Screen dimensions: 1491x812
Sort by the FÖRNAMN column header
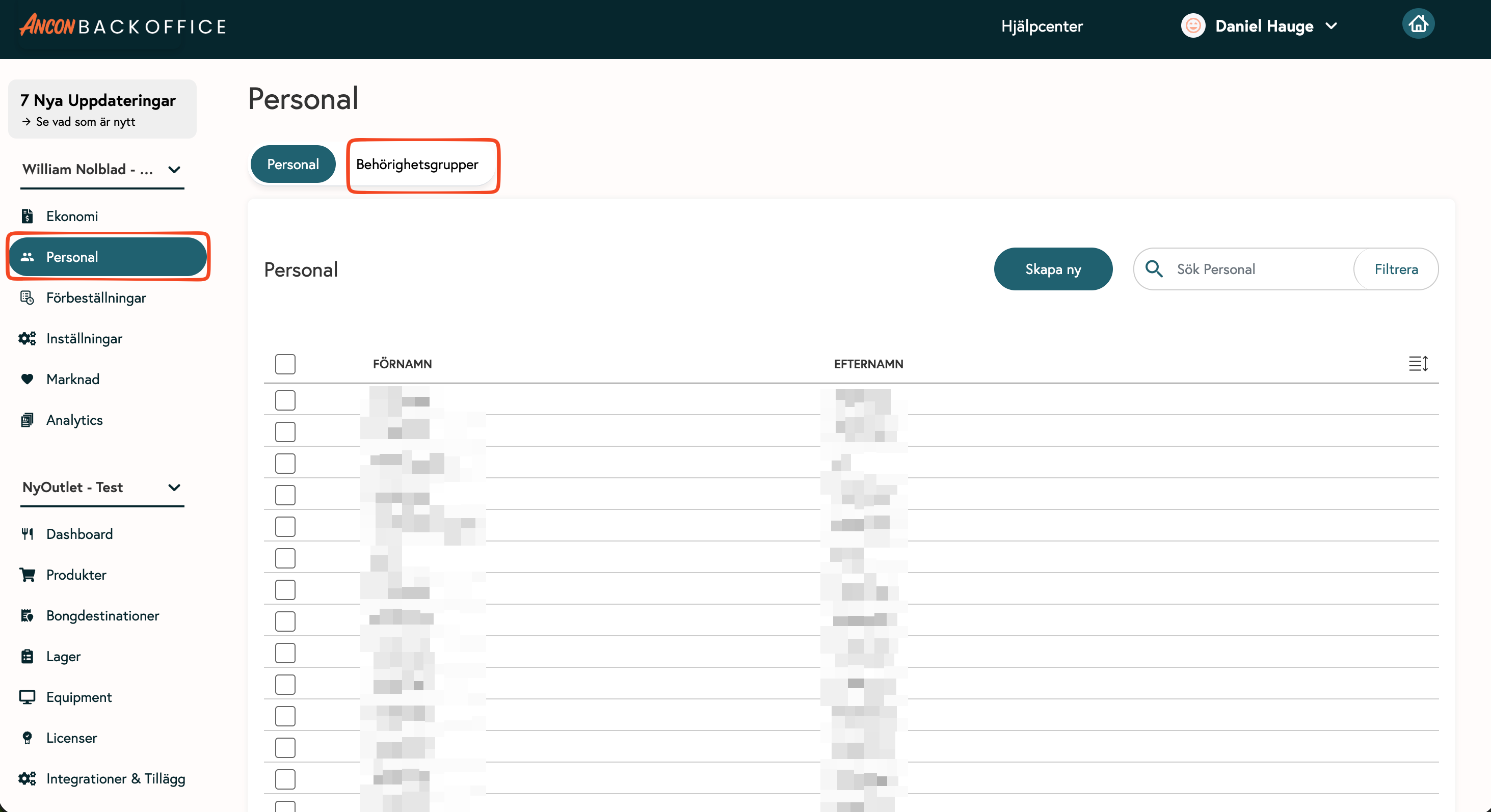coord(402,364)
